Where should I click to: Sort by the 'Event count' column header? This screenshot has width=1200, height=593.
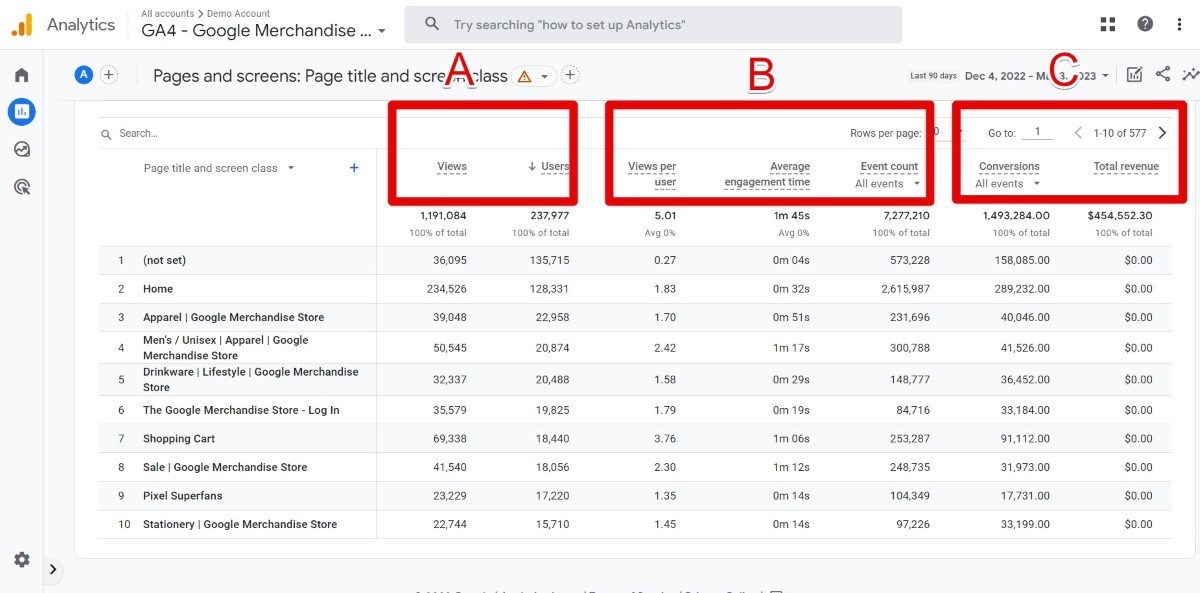[x=889, y=167]
